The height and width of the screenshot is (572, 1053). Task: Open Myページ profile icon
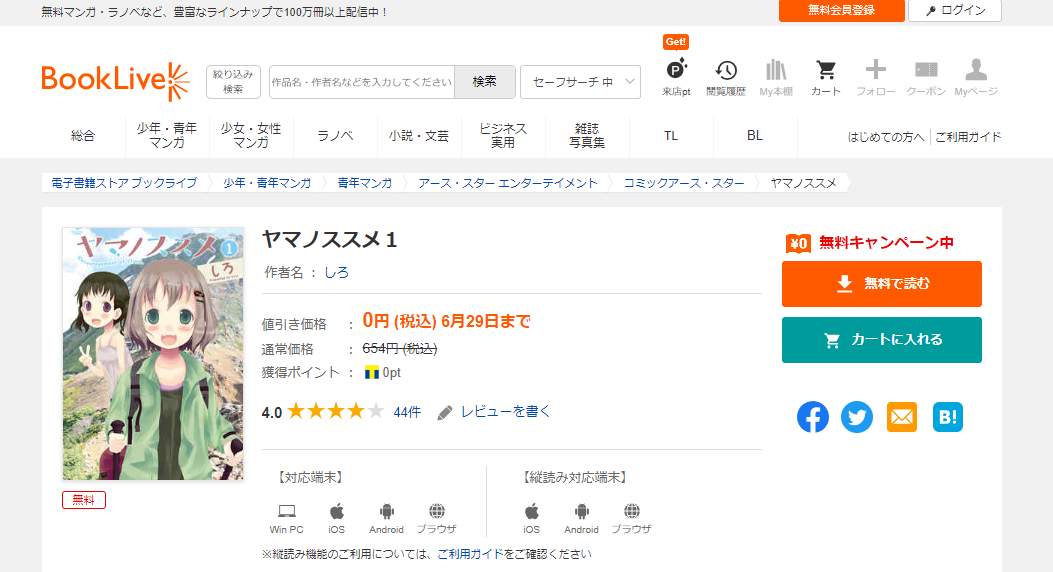(976, 71)
